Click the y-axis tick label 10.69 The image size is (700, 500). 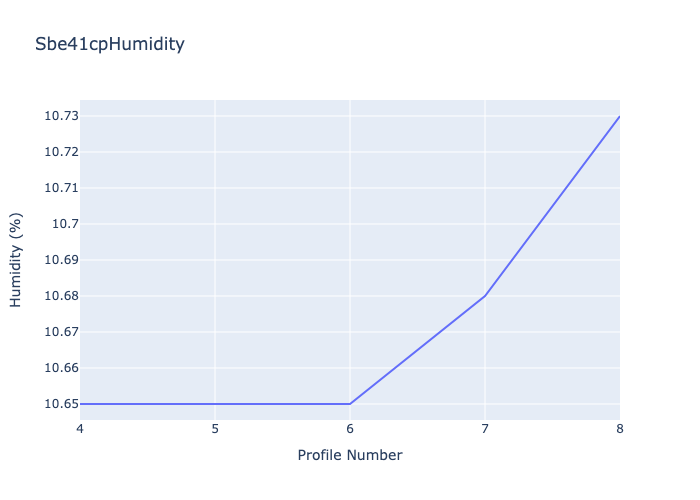point(61,260)
